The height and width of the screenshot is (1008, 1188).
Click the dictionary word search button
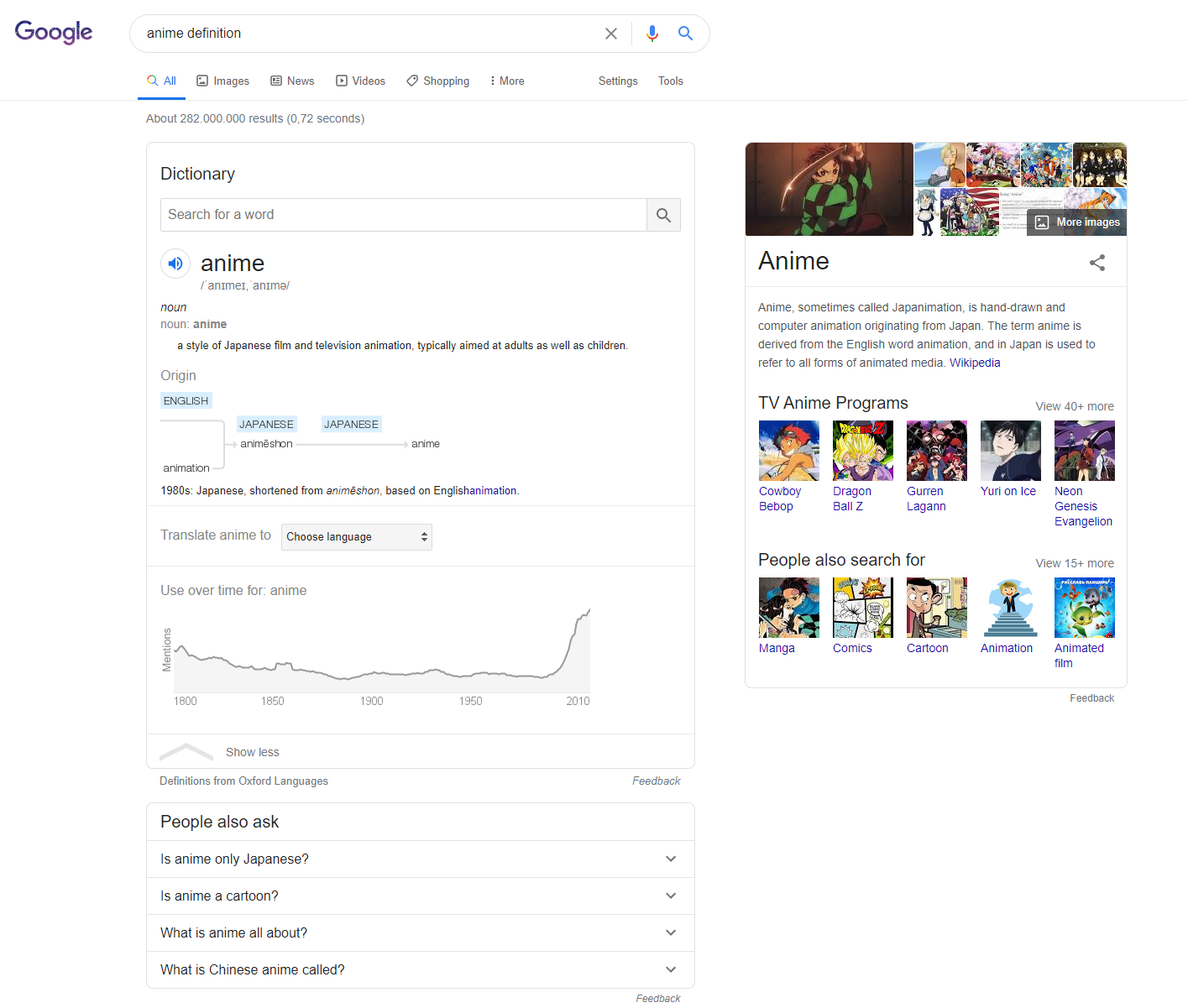coord(663,215)
